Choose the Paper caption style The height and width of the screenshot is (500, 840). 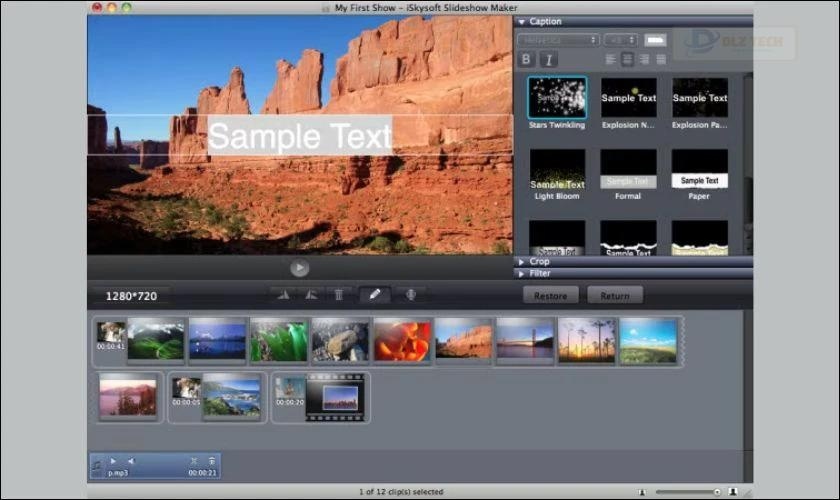click(x=700, y=169)
